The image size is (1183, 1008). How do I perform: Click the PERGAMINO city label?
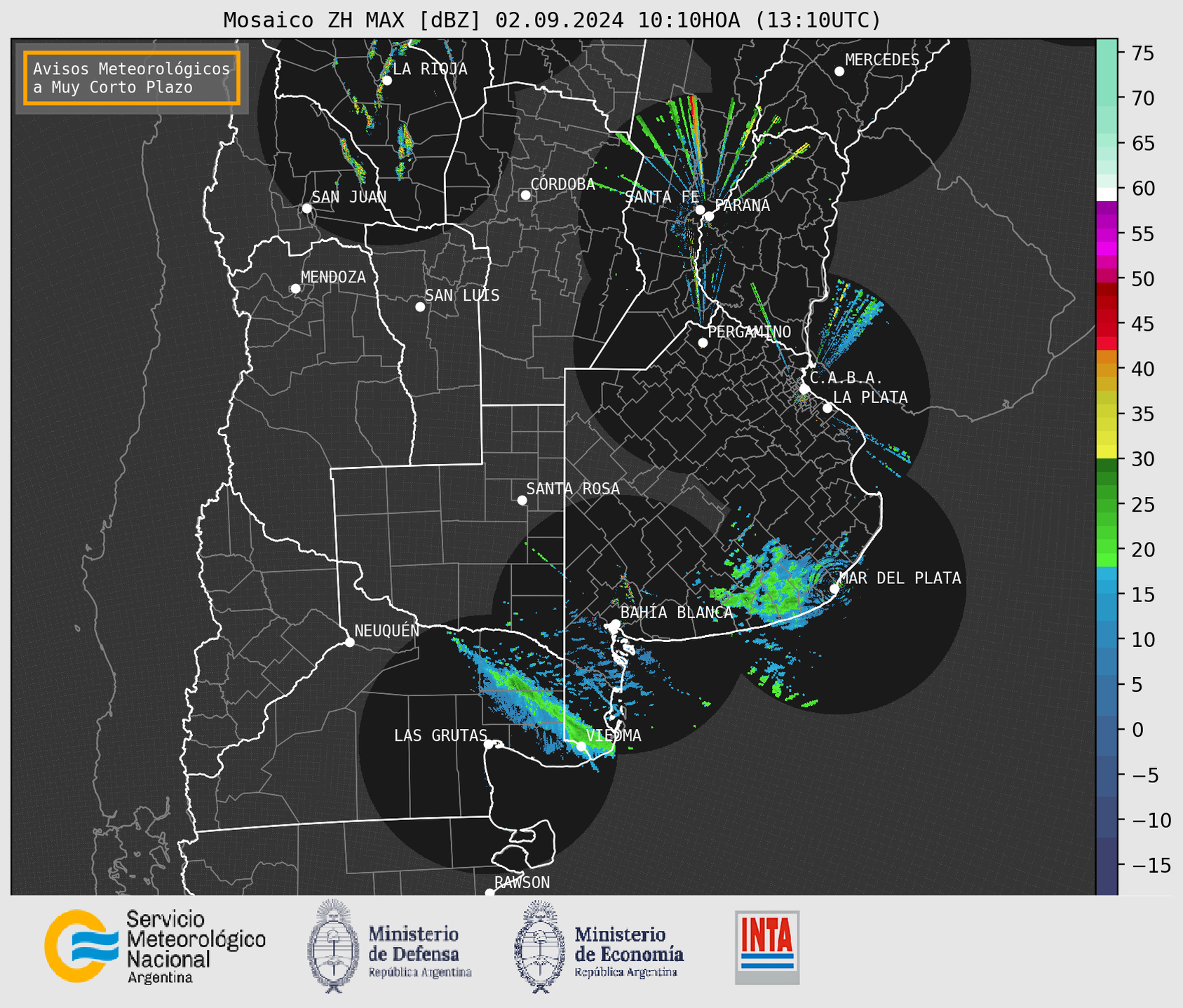(750, 332)
